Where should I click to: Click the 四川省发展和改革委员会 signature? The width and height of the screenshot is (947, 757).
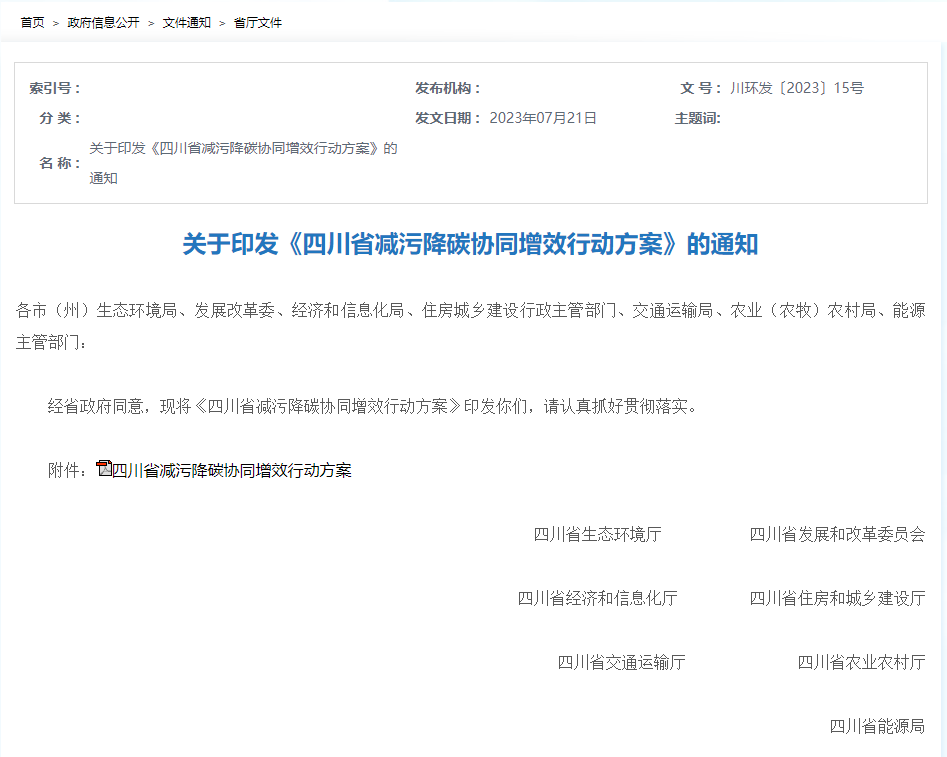pos(837,534)
